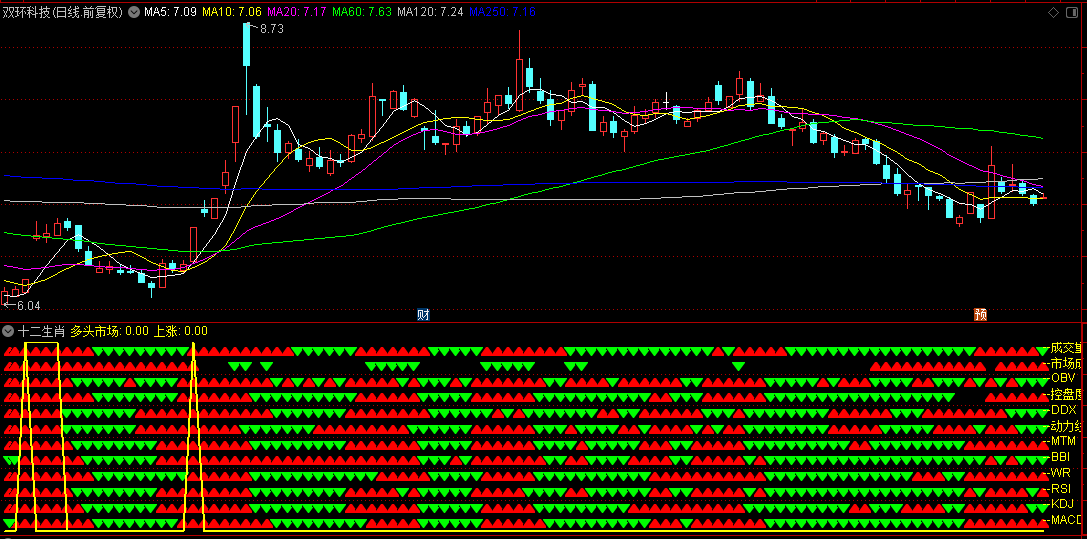The image size is (1087, 539).
Task: Click the BBI row label
Action: tap(1060, 457)
